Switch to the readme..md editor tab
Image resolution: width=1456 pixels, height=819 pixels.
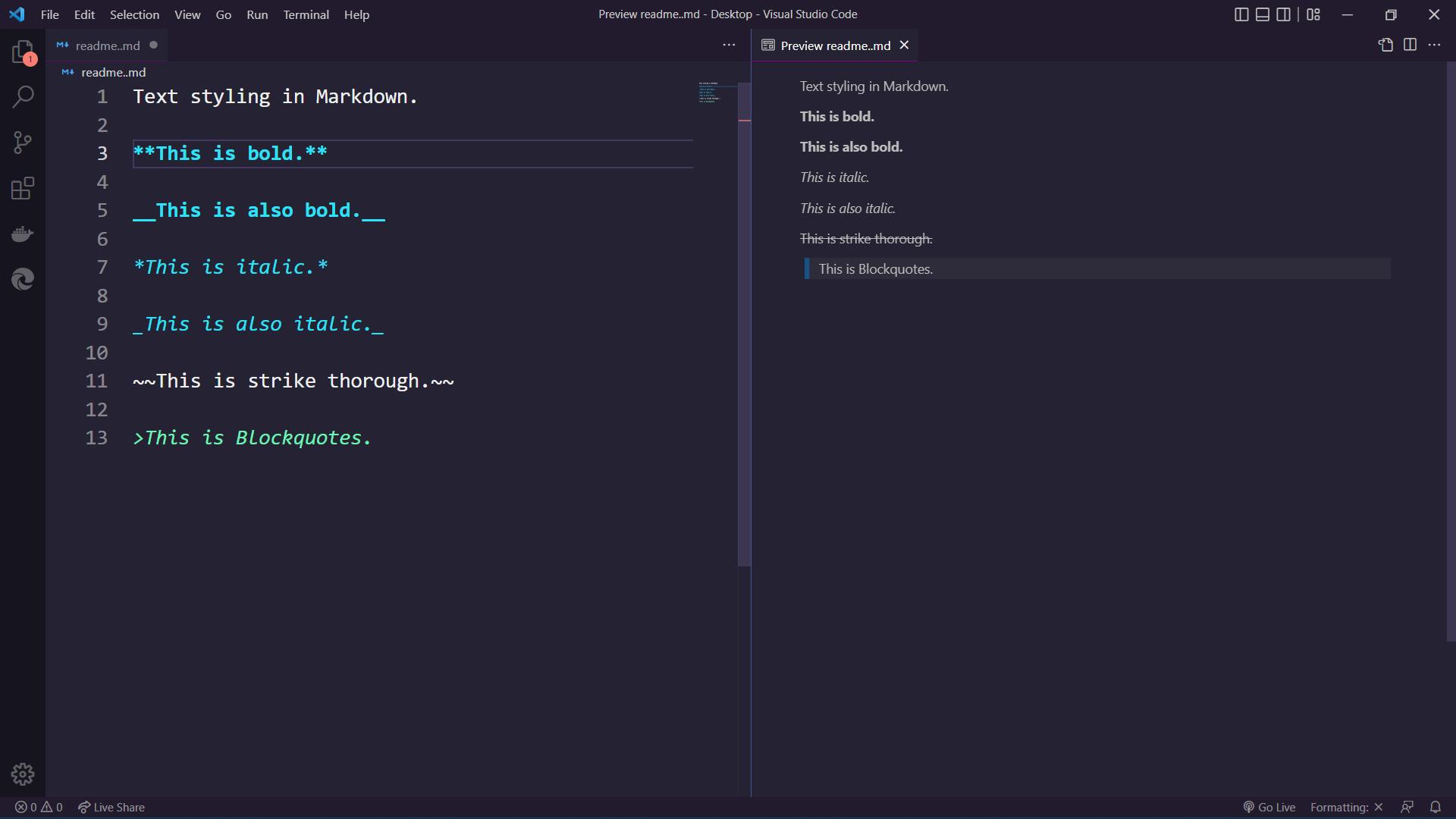(x=106, y=45)
